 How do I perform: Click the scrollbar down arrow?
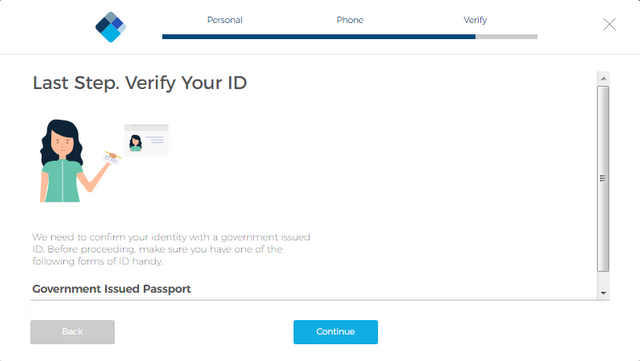tap(603, 293)
